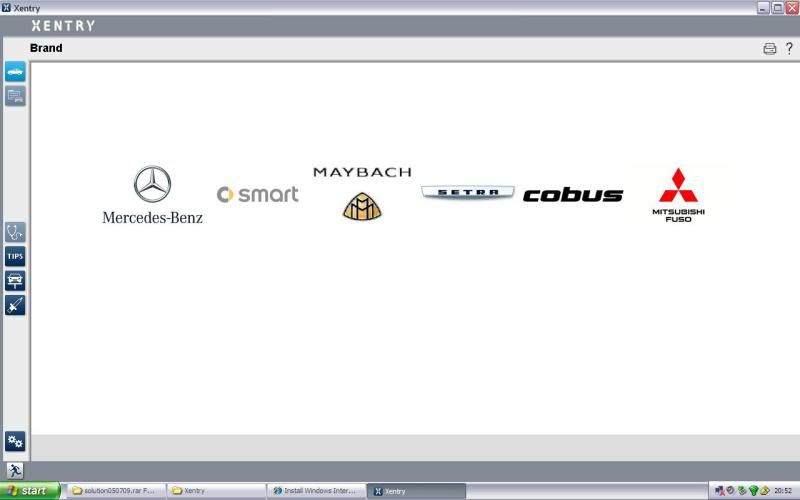Click the measuring probe tool icon

15,305
